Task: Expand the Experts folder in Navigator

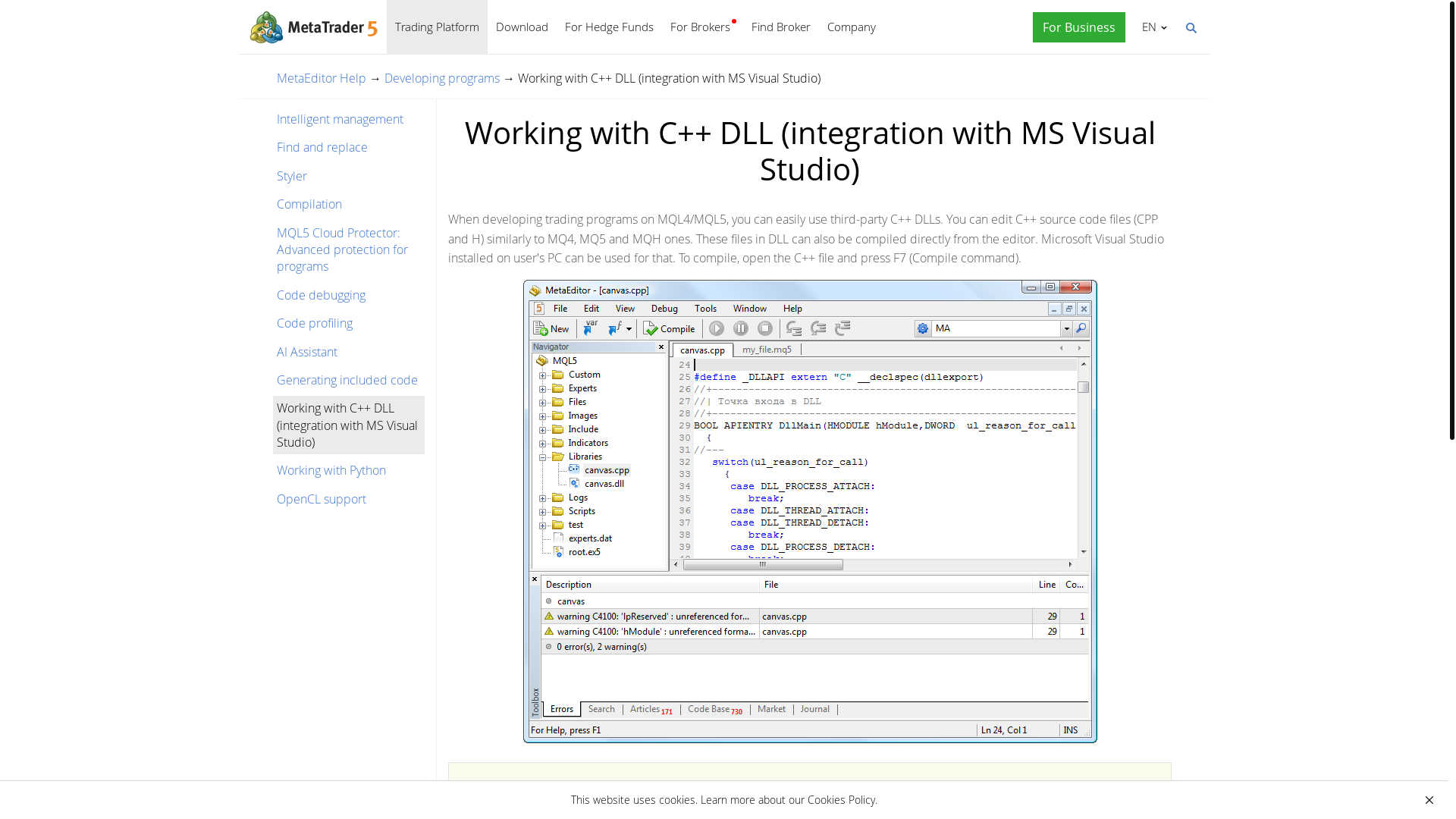Action: point(542,389)
